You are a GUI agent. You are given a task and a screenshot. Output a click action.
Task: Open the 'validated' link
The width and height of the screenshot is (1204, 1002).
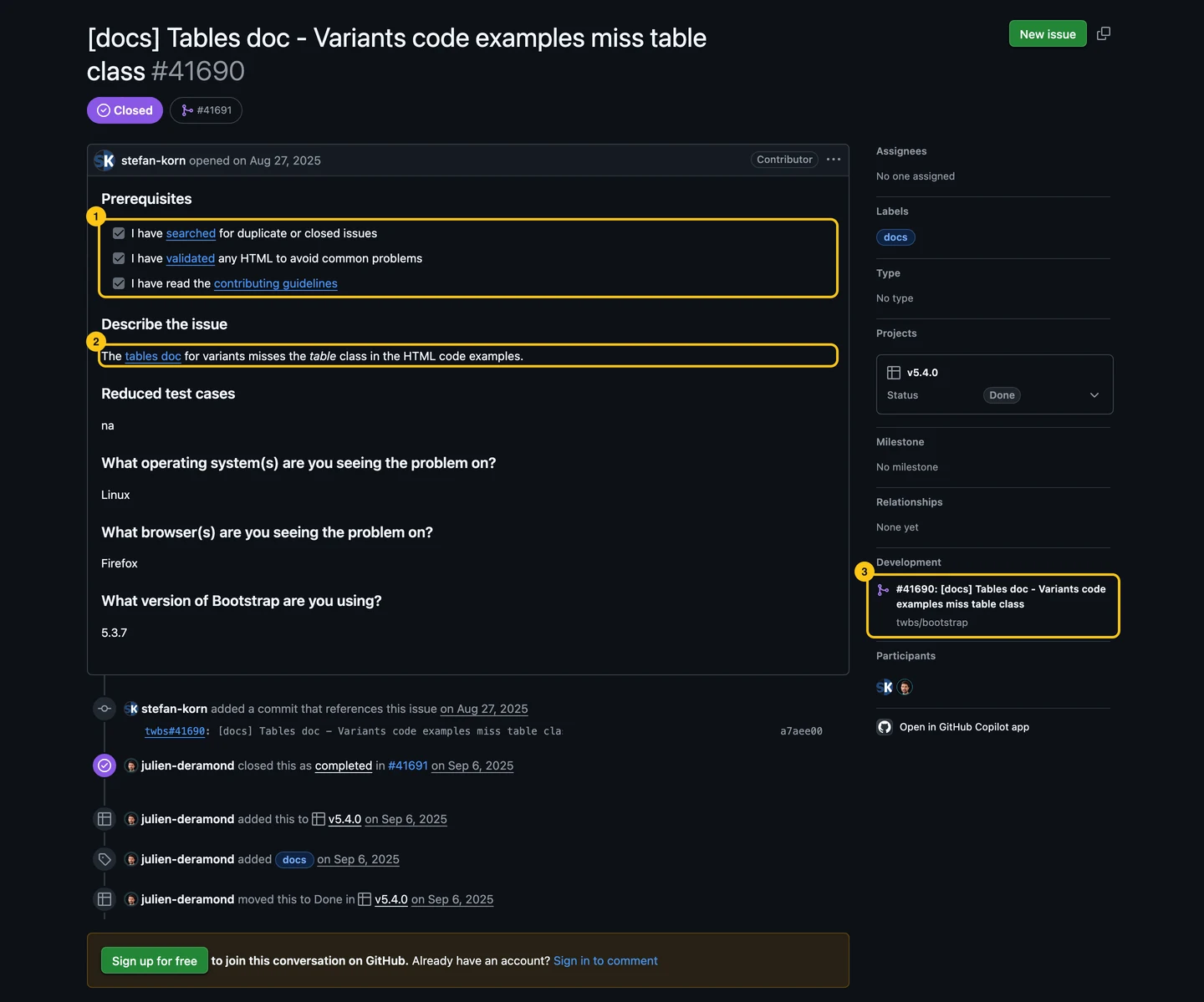tap(191, 258)
